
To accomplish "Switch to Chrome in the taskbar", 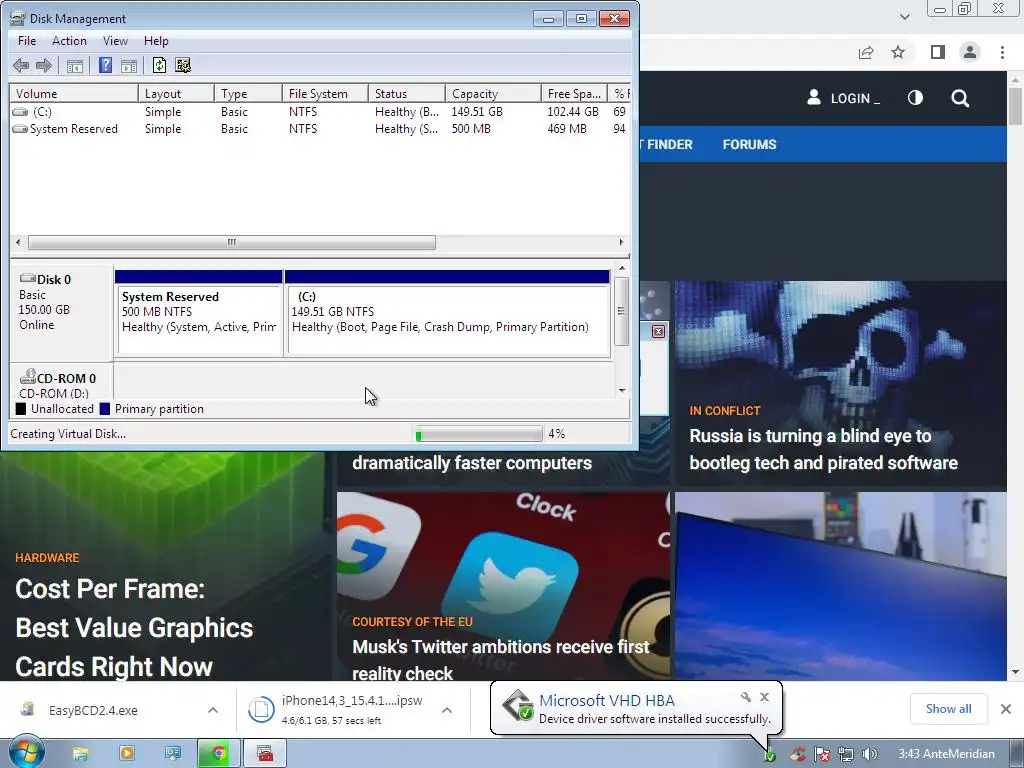I will click(x=219, y=754).
